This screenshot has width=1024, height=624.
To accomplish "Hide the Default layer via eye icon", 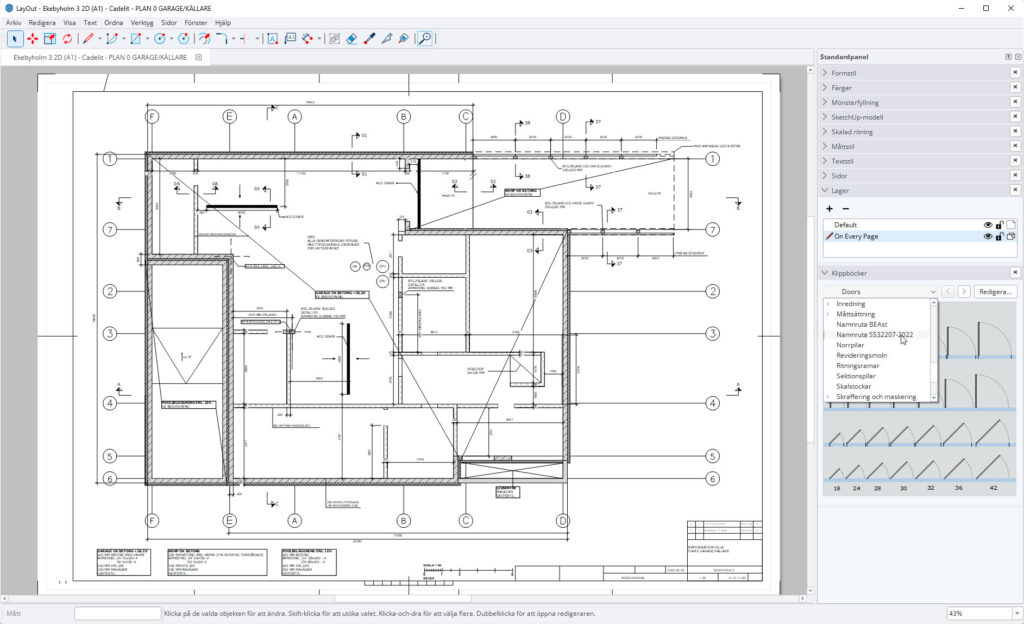I will point(988,224).
